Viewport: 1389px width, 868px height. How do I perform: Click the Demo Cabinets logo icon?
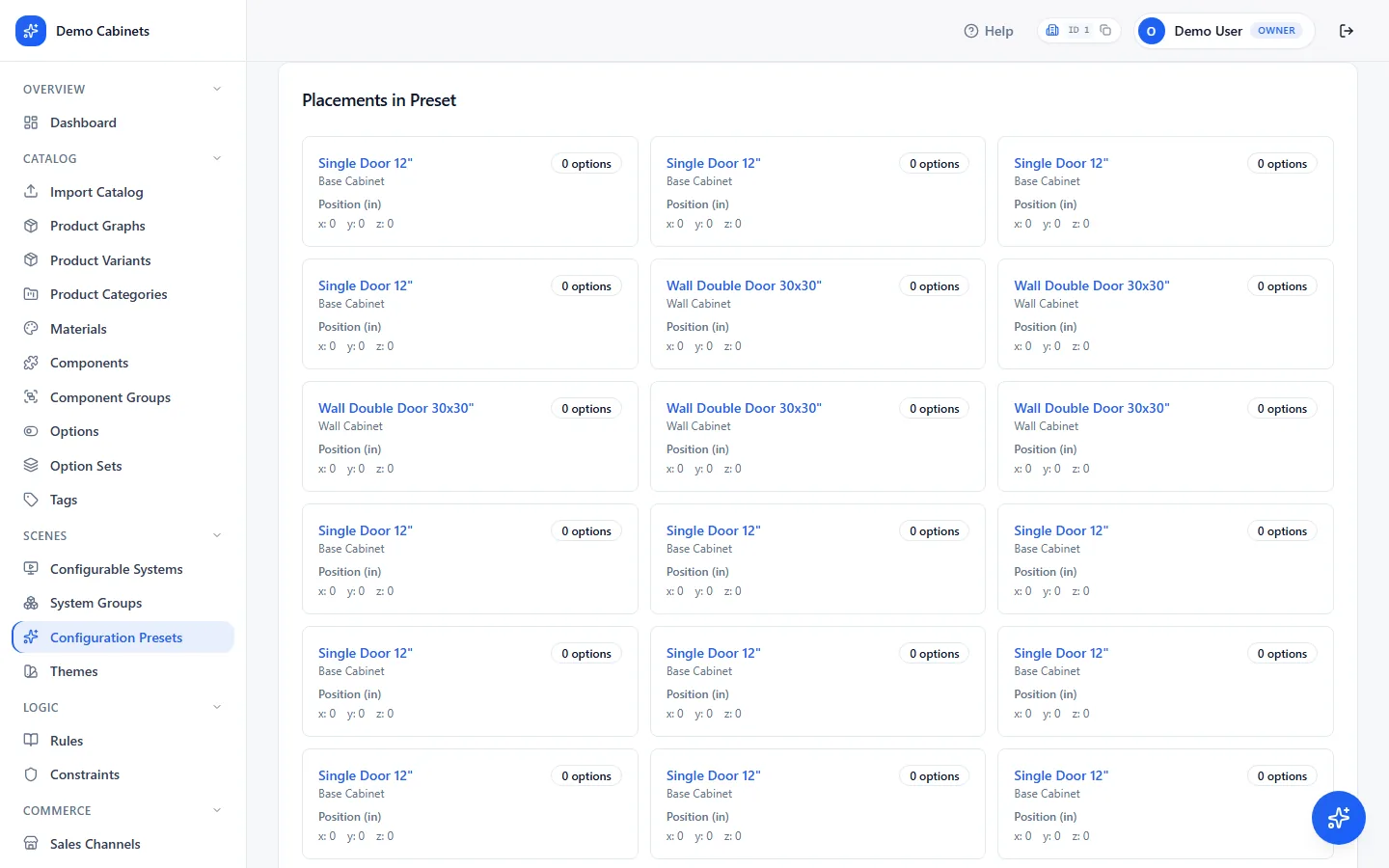coord(31,31)
